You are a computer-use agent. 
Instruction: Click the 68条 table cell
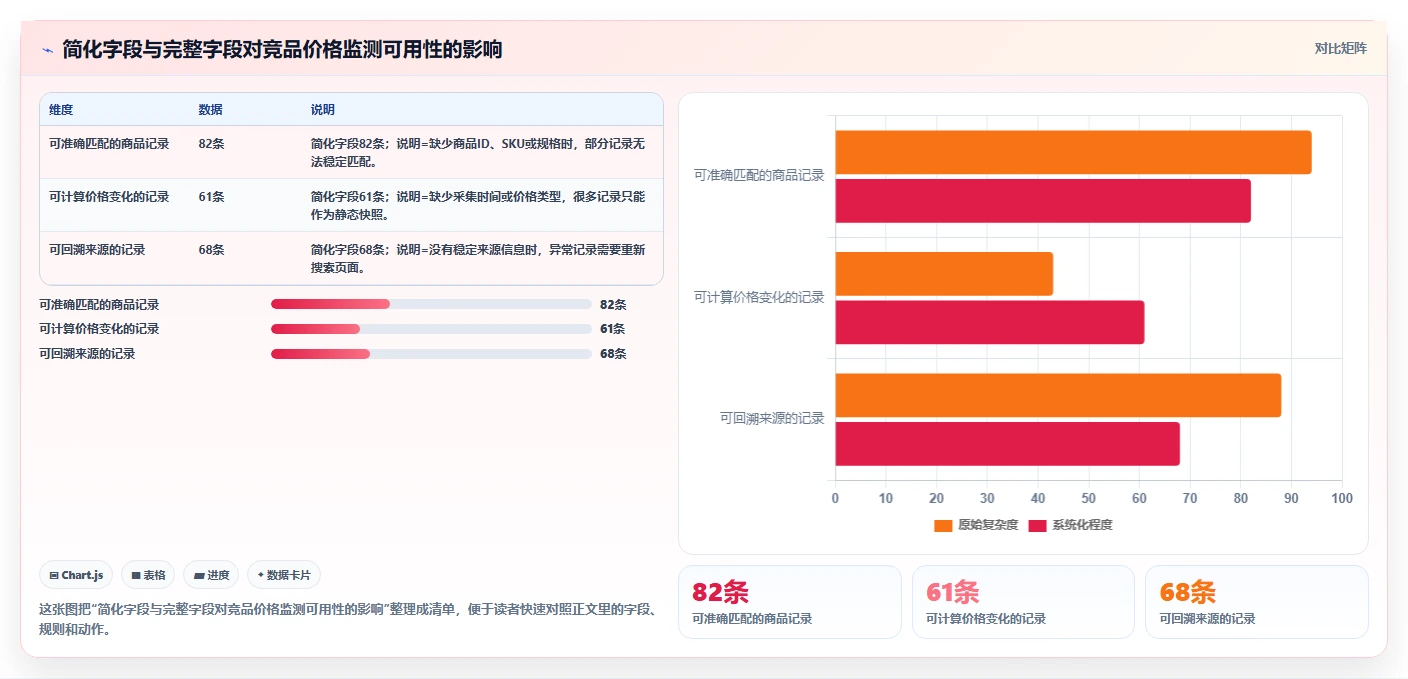coord(211,249)
